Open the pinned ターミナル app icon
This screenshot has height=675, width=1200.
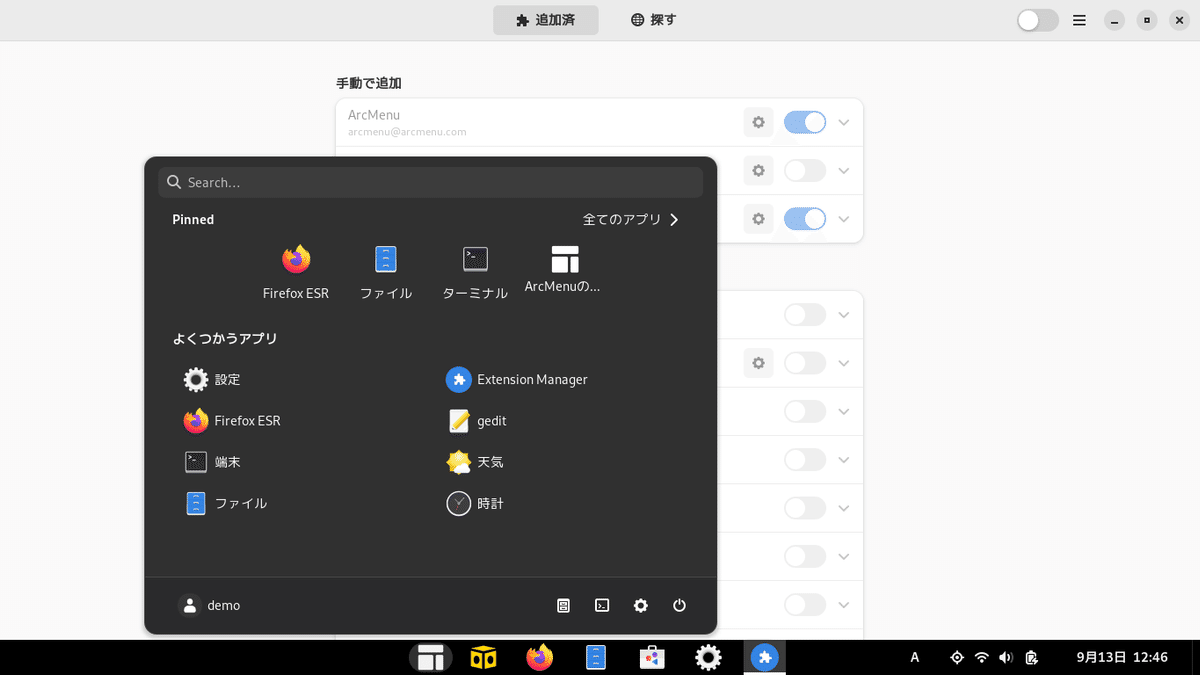(x=476, y=272)
